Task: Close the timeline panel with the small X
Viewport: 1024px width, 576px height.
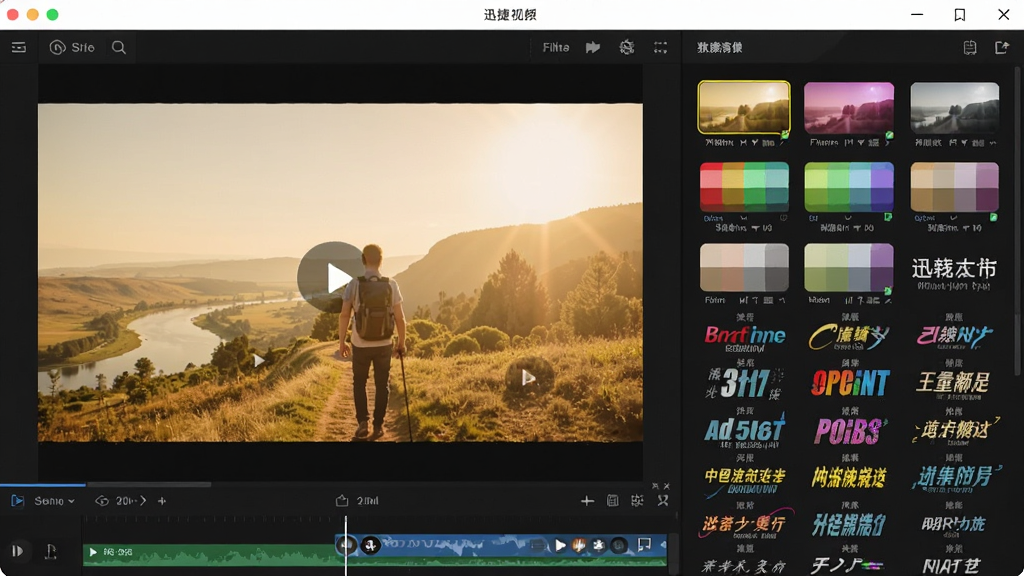Action: [x=667, y=487]
